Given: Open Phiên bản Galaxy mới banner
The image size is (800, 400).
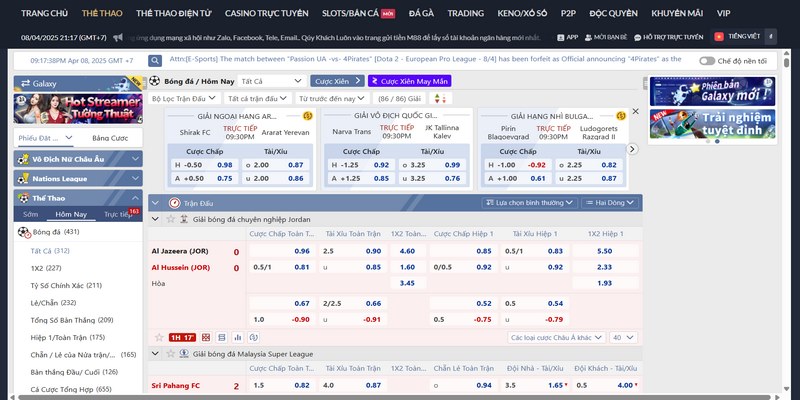Looking at the screenshot, I should pyautogui.click(x=712, y=91).
